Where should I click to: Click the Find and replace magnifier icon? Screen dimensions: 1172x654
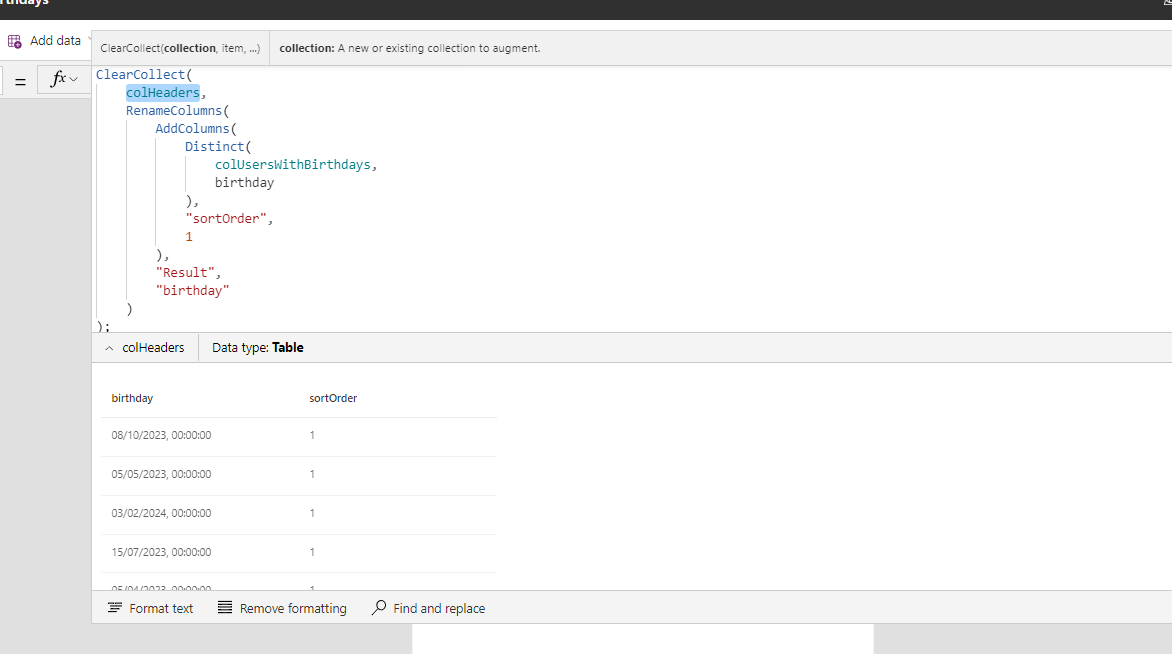click(x=379, y=608)
